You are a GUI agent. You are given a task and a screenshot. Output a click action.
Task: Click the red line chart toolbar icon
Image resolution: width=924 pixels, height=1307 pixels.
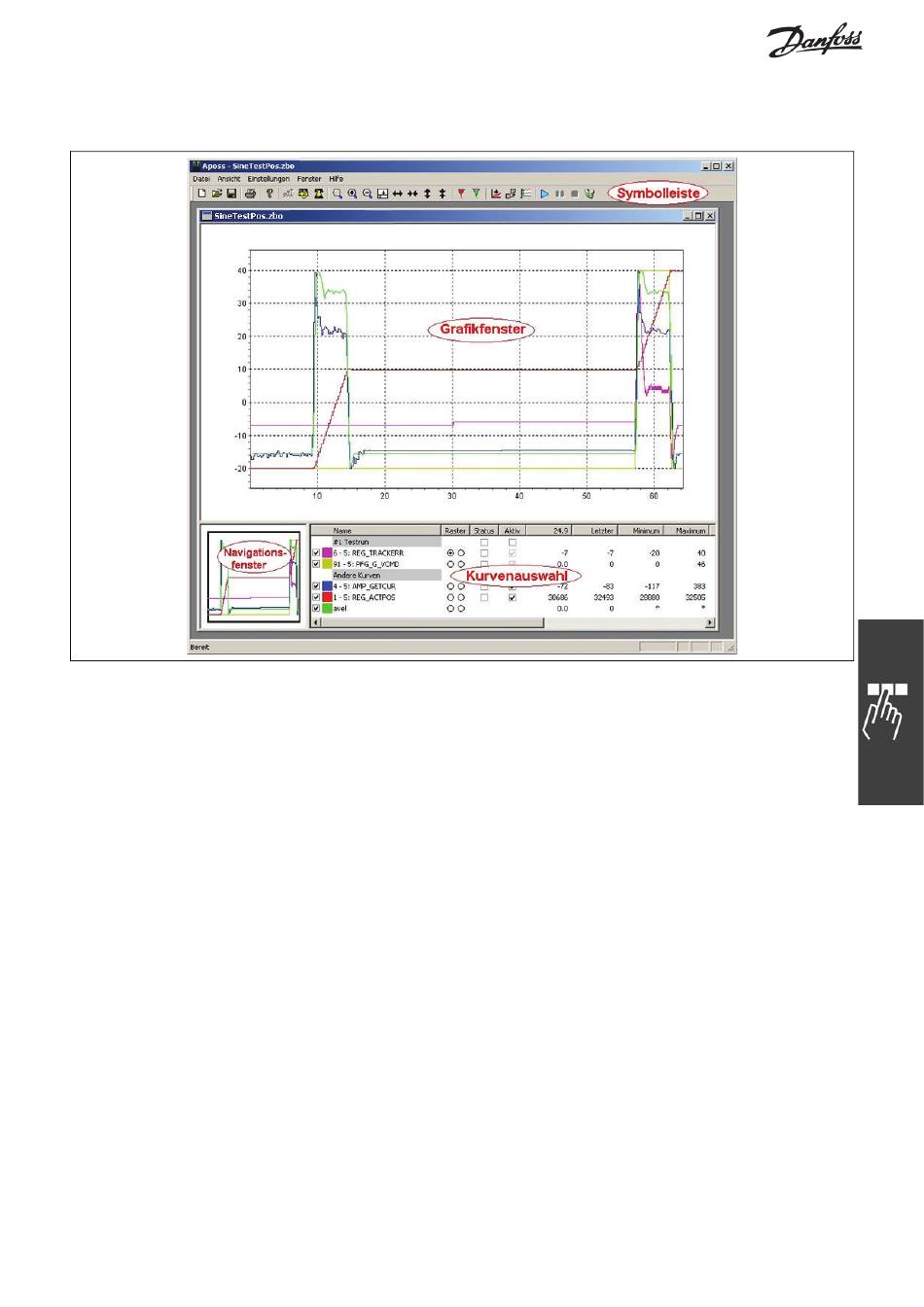click(x=495, y=194)
